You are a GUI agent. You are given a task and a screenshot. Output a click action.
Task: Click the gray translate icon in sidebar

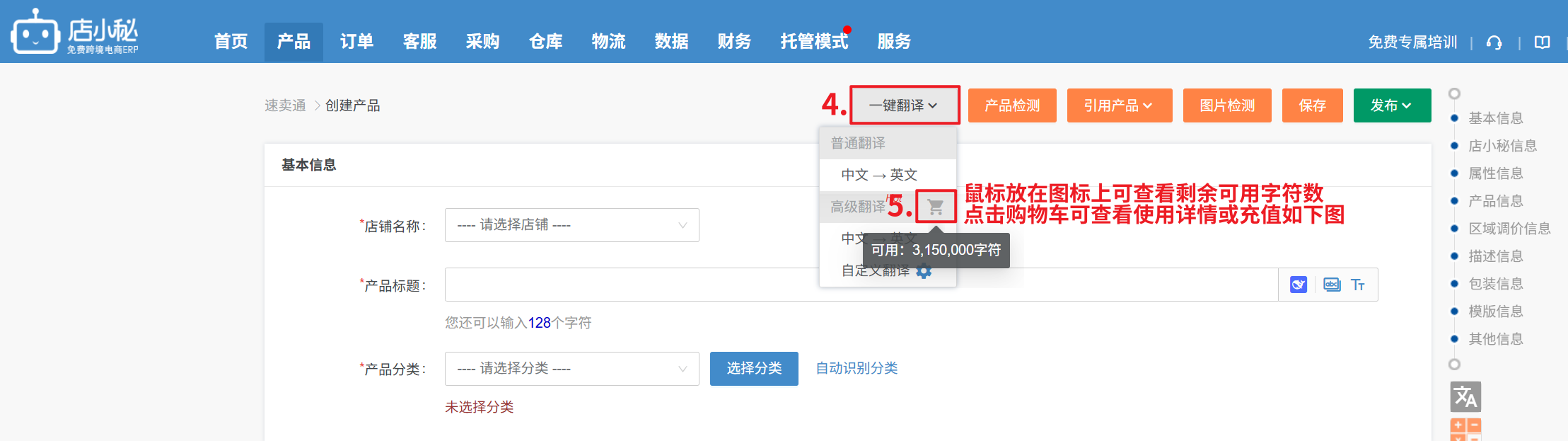(x=1465, y=397)
